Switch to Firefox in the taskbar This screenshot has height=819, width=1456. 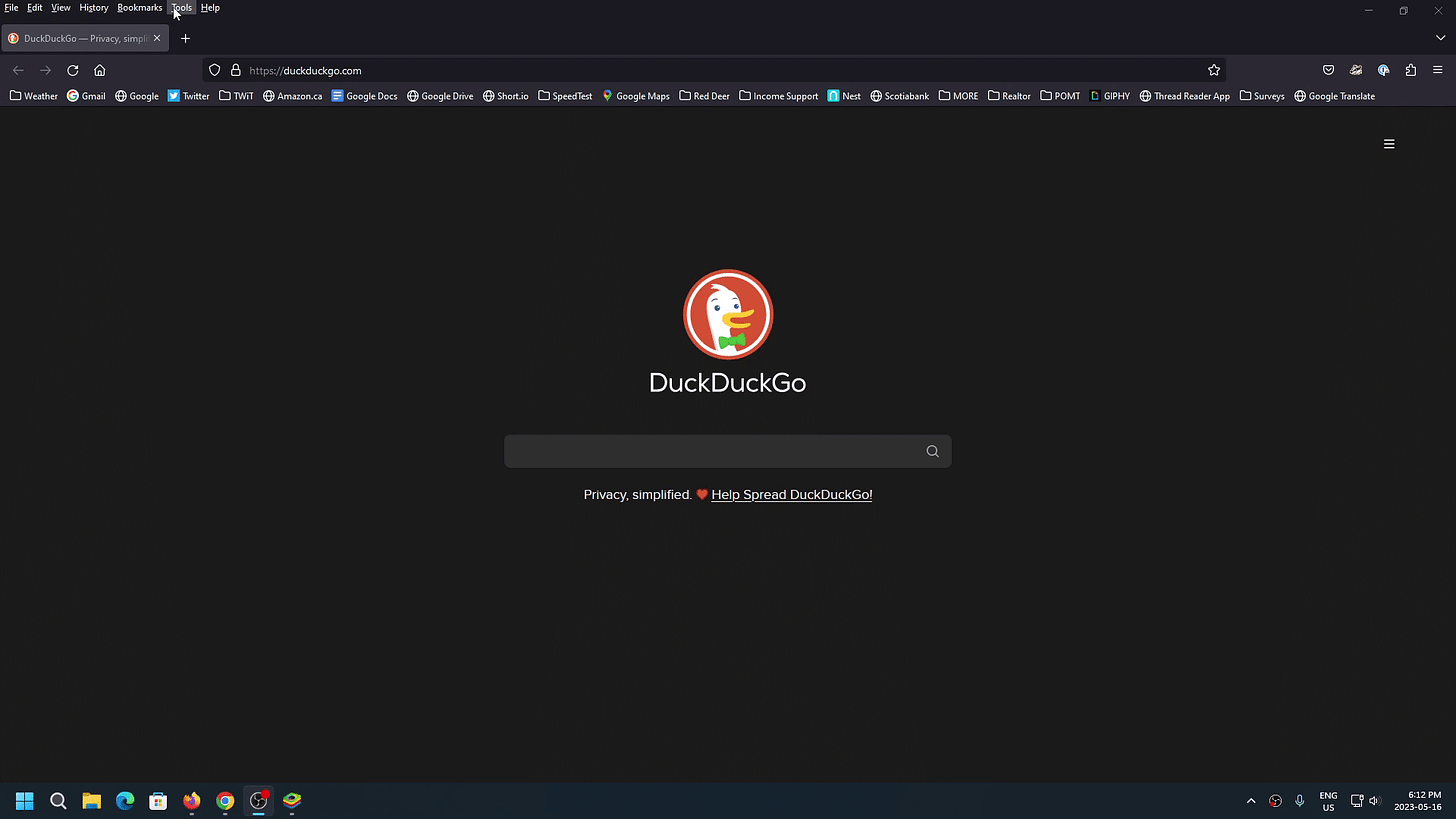point(191,800)
